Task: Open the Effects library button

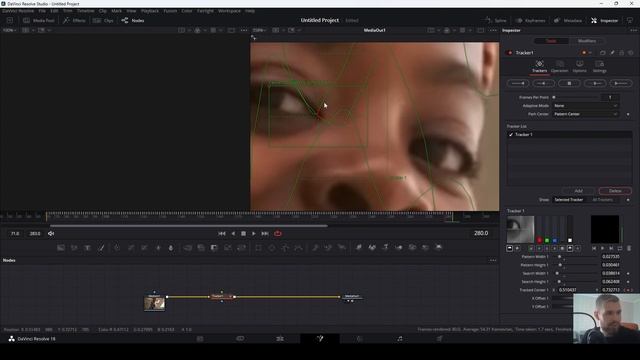Action: click(x=74, y=20)
